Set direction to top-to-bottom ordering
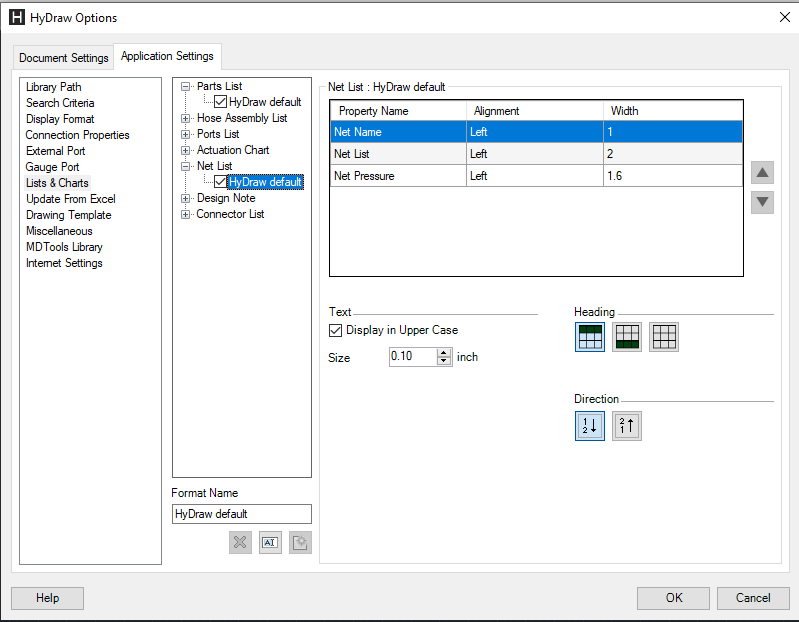Image resolution: width=799 pixels, height=622 pixels. pyautogui.click(x=590, y=426)
